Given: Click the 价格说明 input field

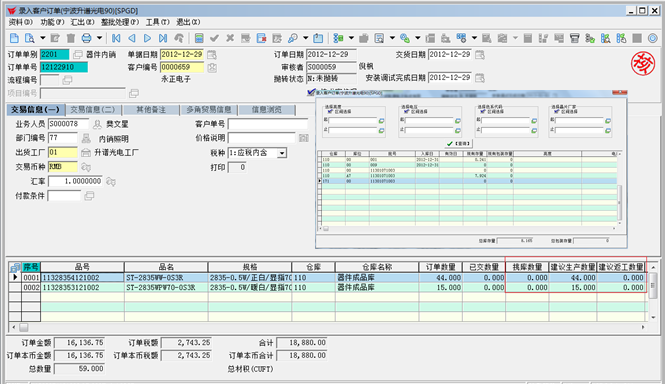Looking at the screenshot, I should (262, 138).
